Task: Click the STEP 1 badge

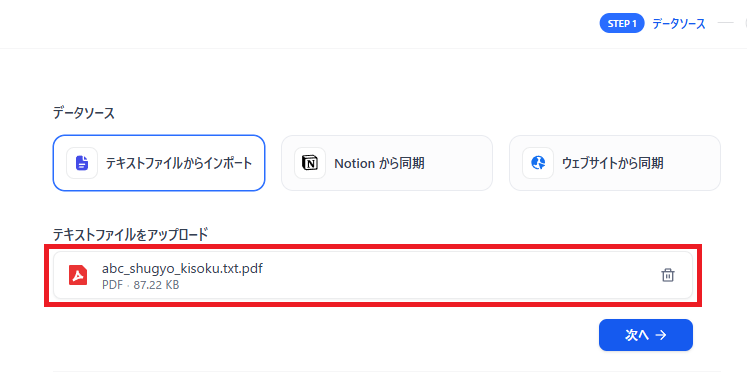Action: click(622, 23)
